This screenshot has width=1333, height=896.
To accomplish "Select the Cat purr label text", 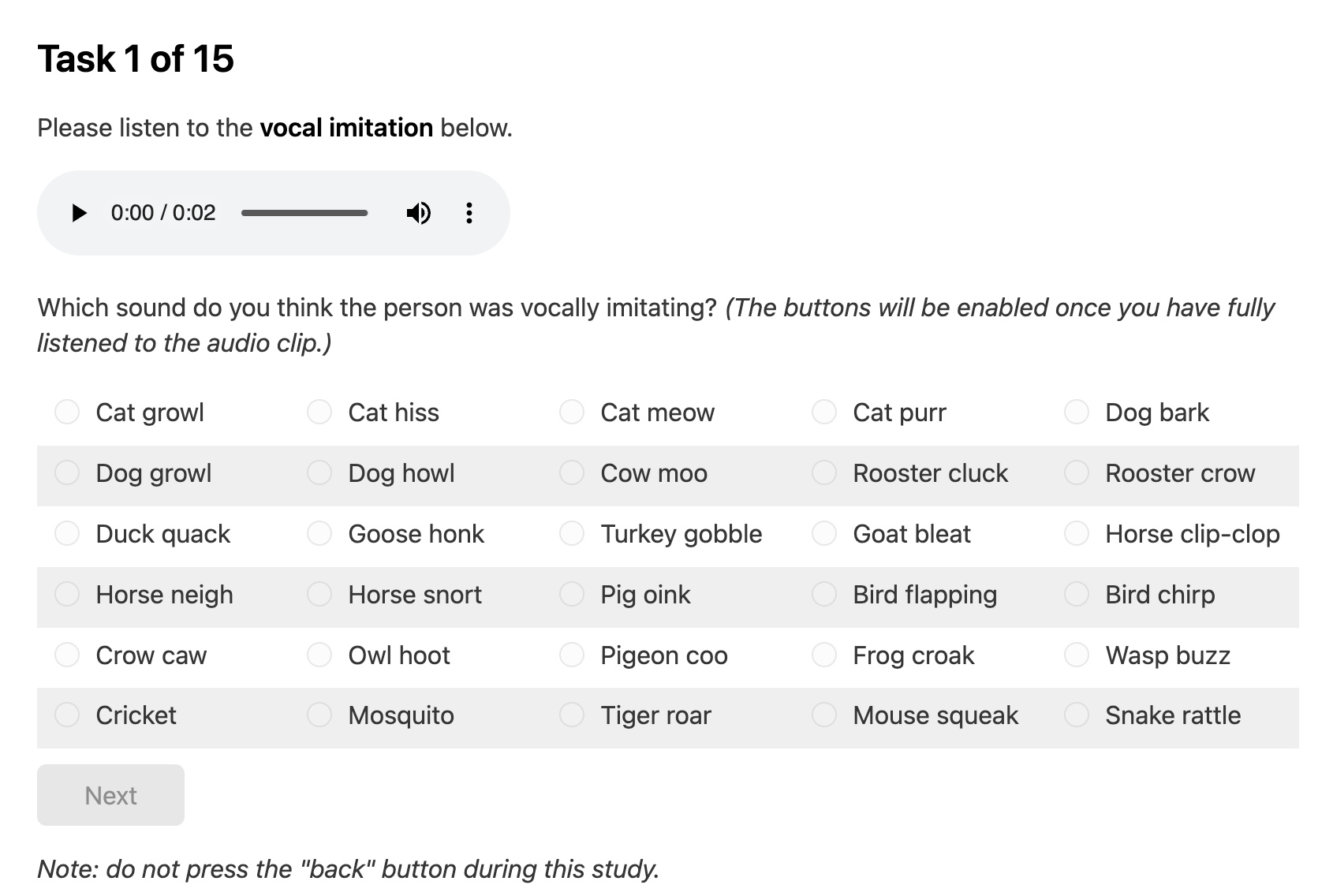I will pyautogui.click(x=899, y=413).
